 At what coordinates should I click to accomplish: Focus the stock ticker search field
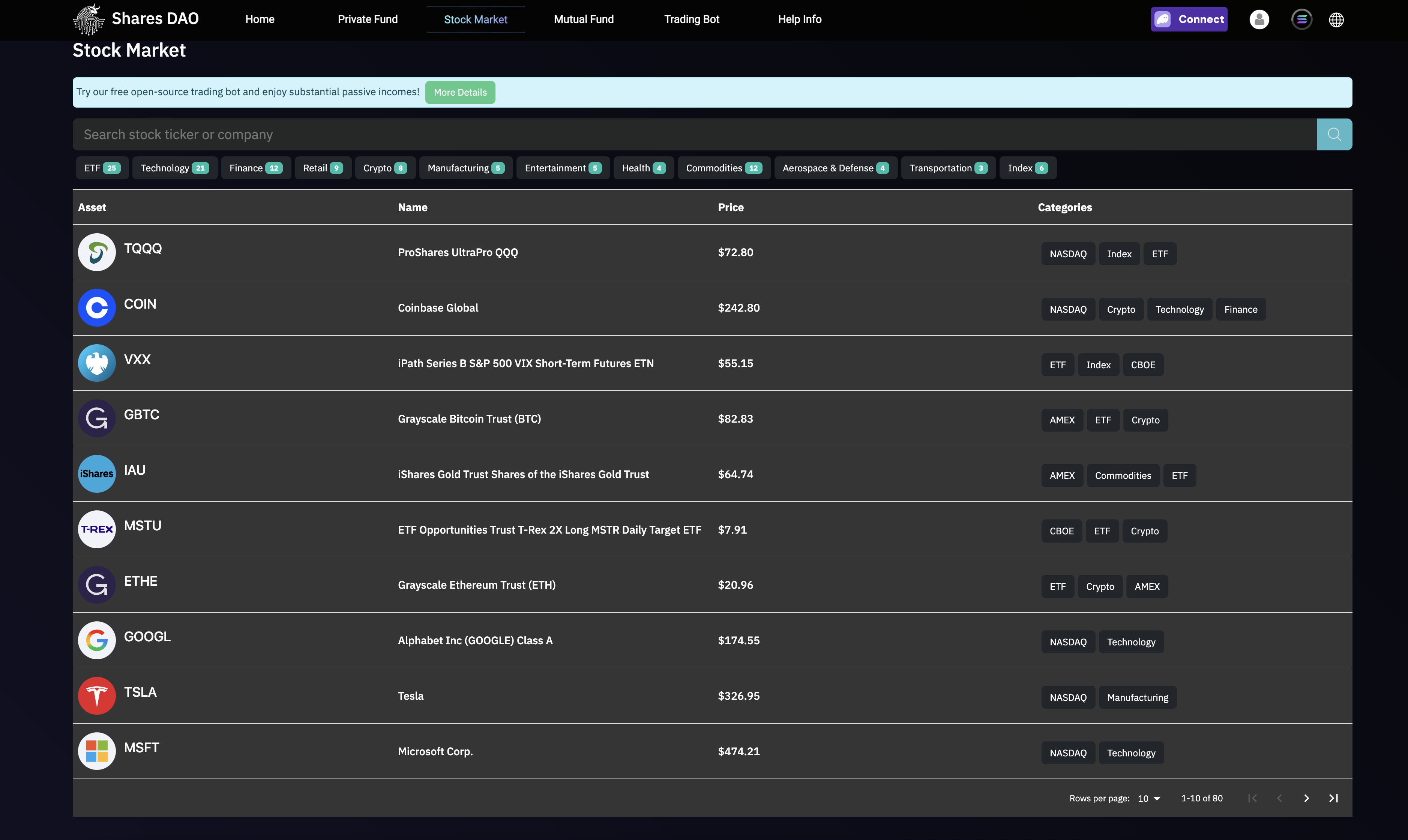tap(695, 135)
